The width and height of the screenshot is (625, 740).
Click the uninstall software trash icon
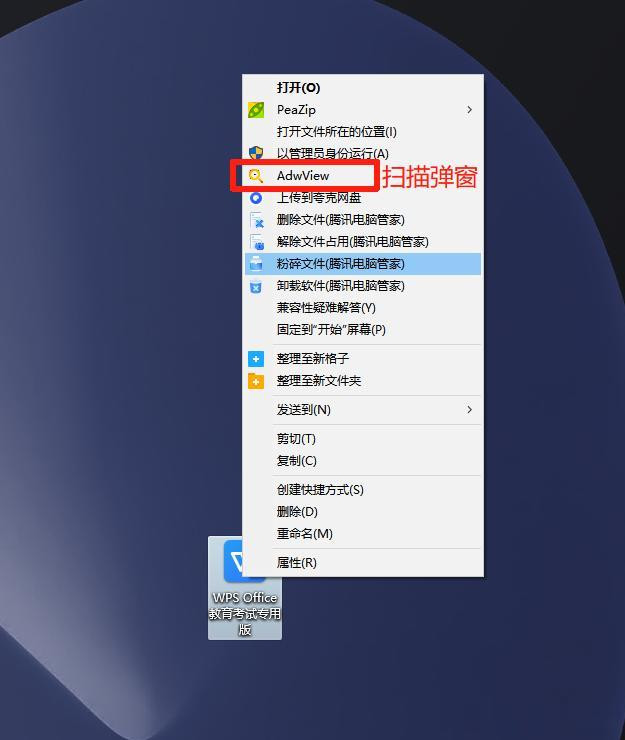(x=256, y=286)
